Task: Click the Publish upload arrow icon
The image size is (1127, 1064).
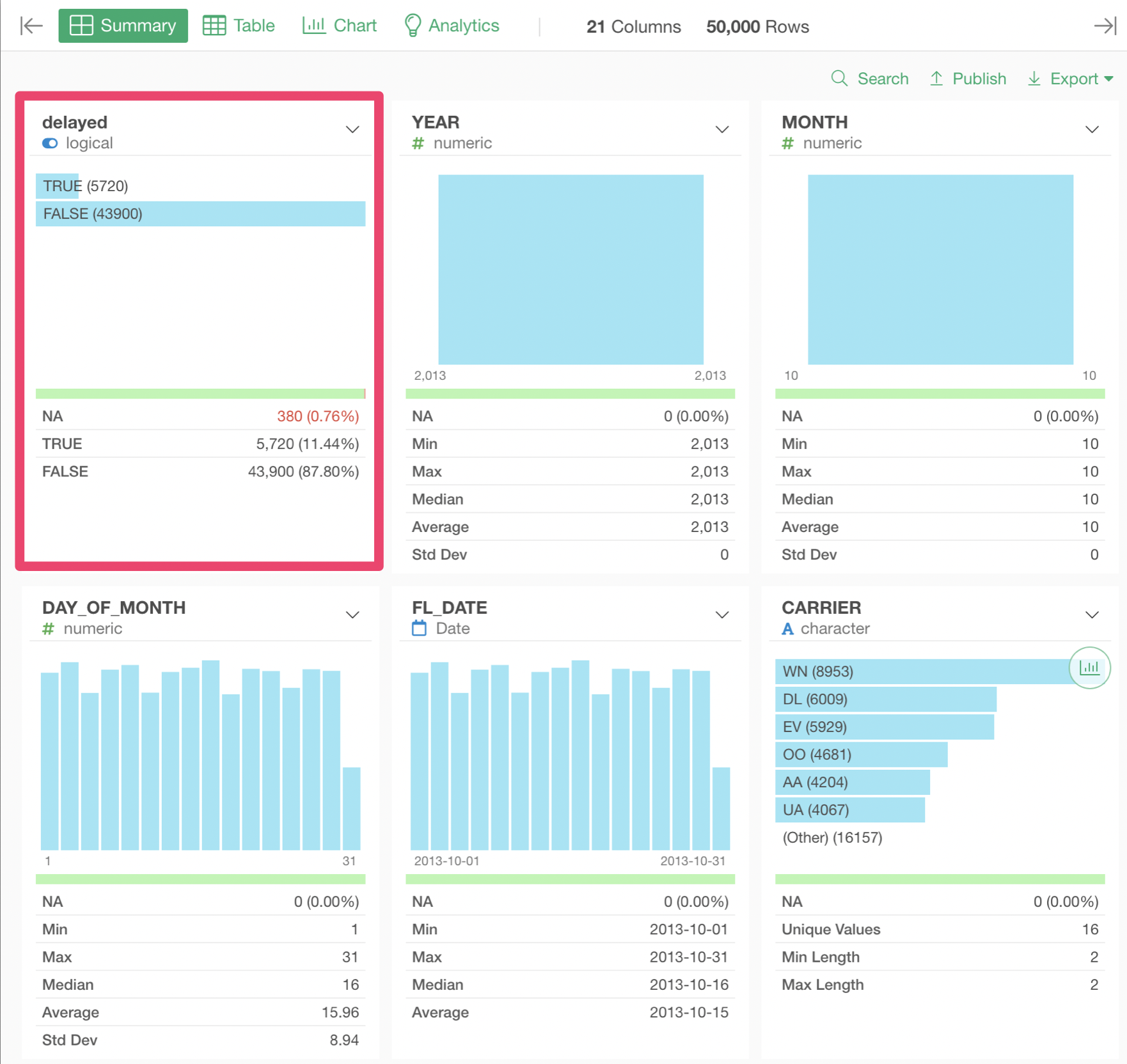Action: [936, 79]
